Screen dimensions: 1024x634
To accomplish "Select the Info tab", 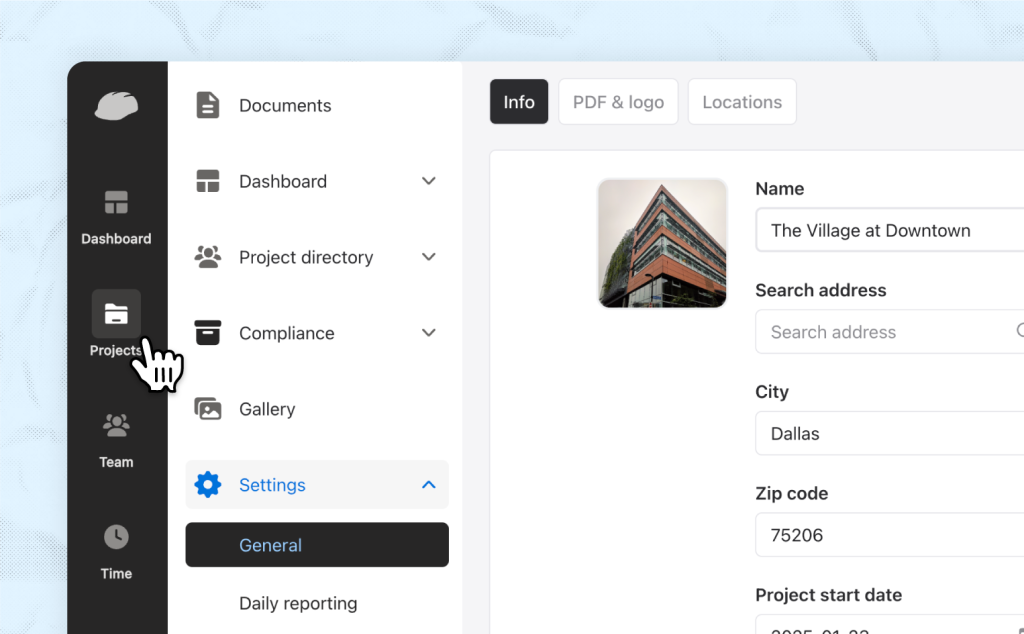I will tap(518, 101).
